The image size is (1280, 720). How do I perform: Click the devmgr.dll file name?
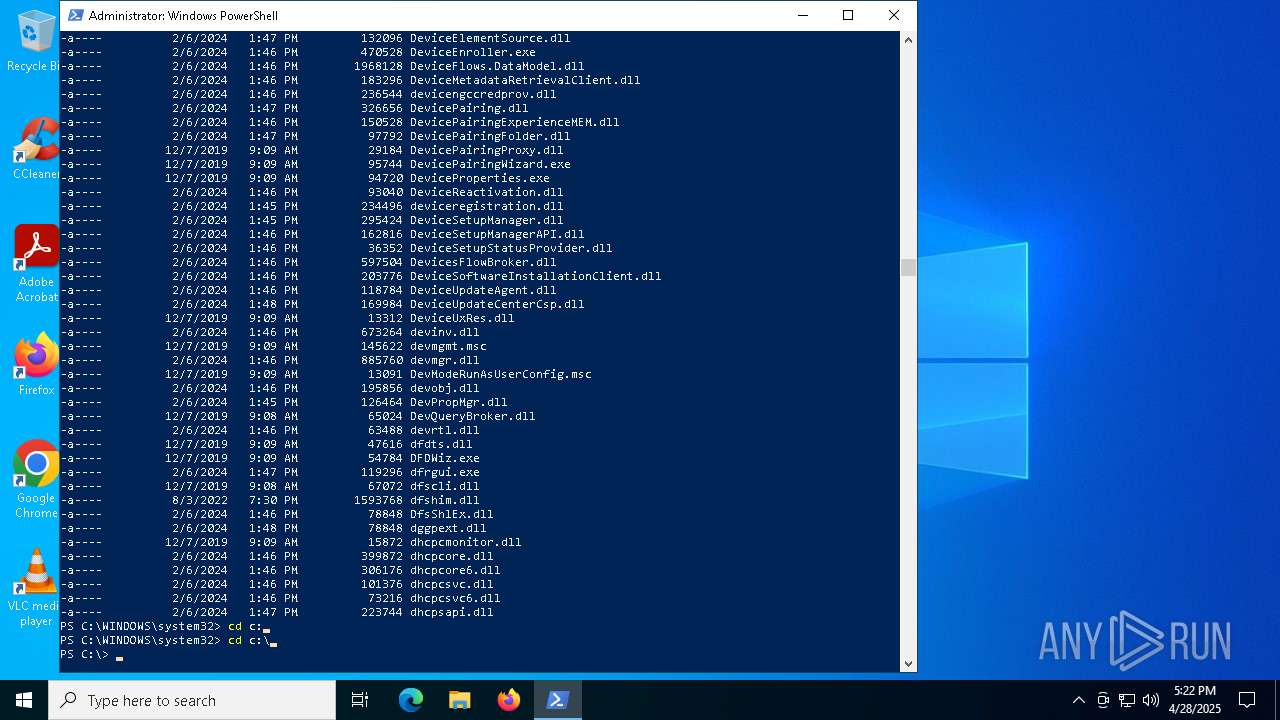444,360
